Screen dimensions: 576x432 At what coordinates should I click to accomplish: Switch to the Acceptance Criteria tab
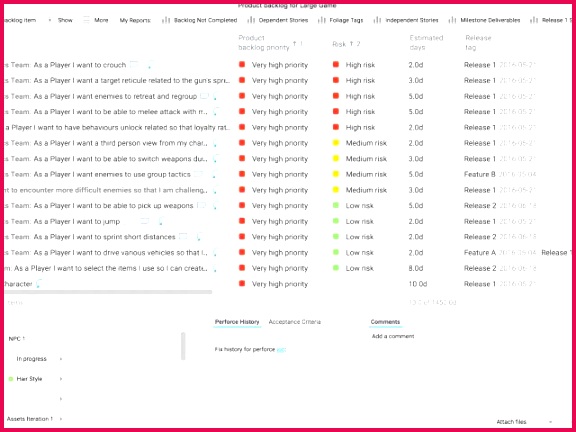tap(295, 322)
